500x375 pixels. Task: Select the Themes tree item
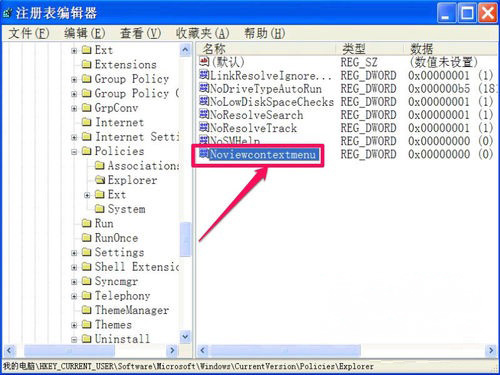tap(113, 324)
